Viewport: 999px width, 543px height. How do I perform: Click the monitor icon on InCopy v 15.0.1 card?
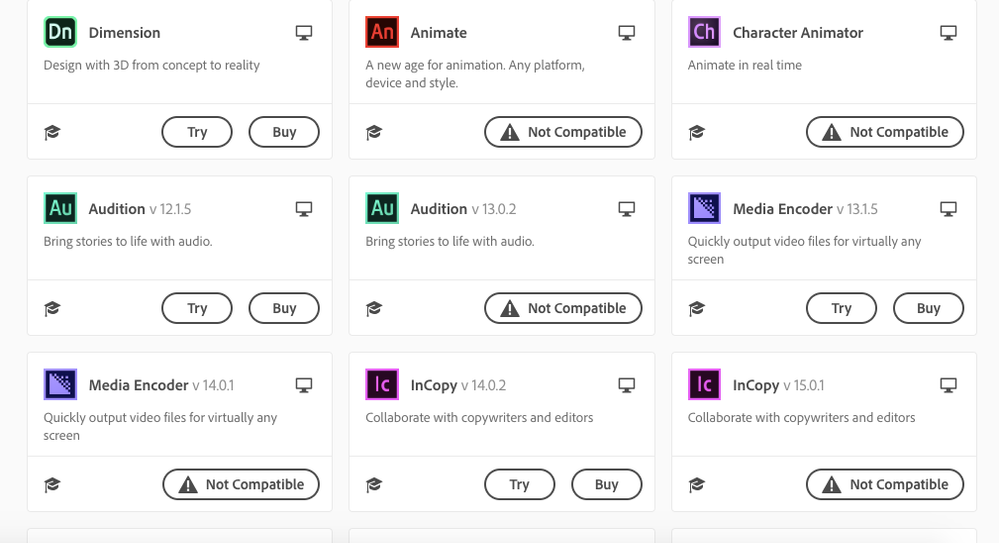pyautogui.click(x=949, y=386)
